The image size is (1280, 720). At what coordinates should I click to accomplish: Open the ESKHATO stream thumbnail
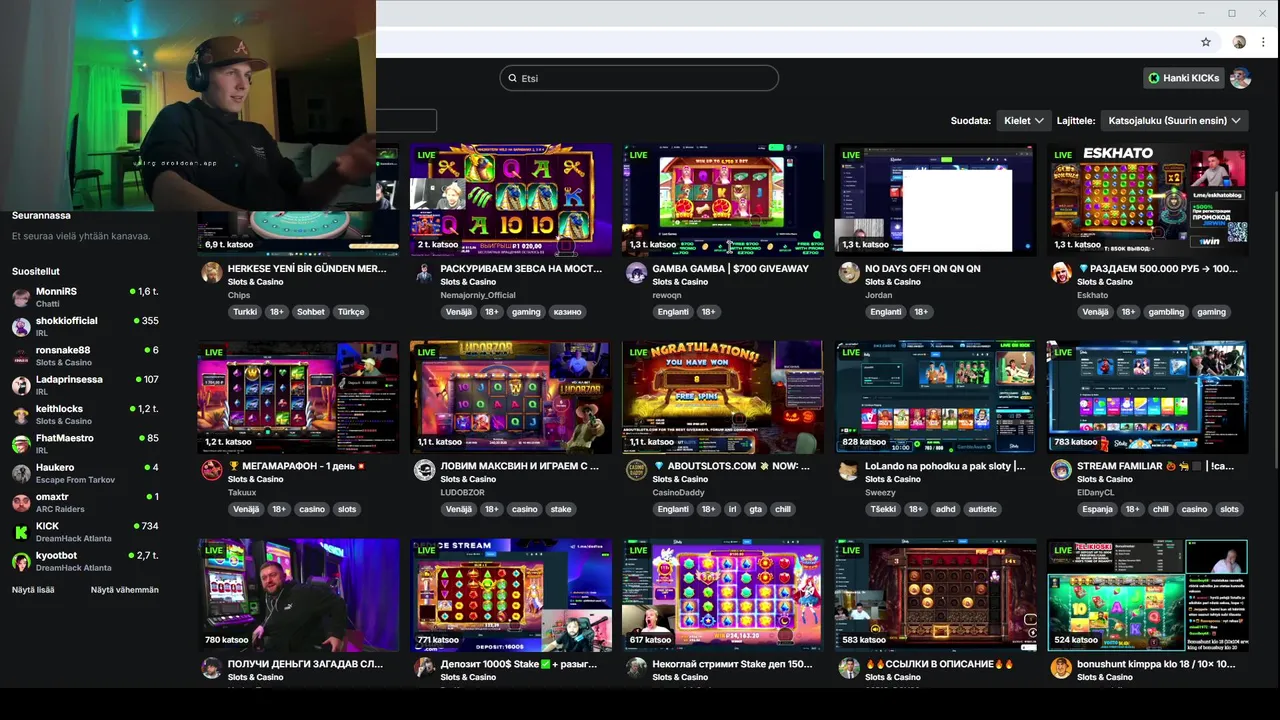pos(1147,200)
